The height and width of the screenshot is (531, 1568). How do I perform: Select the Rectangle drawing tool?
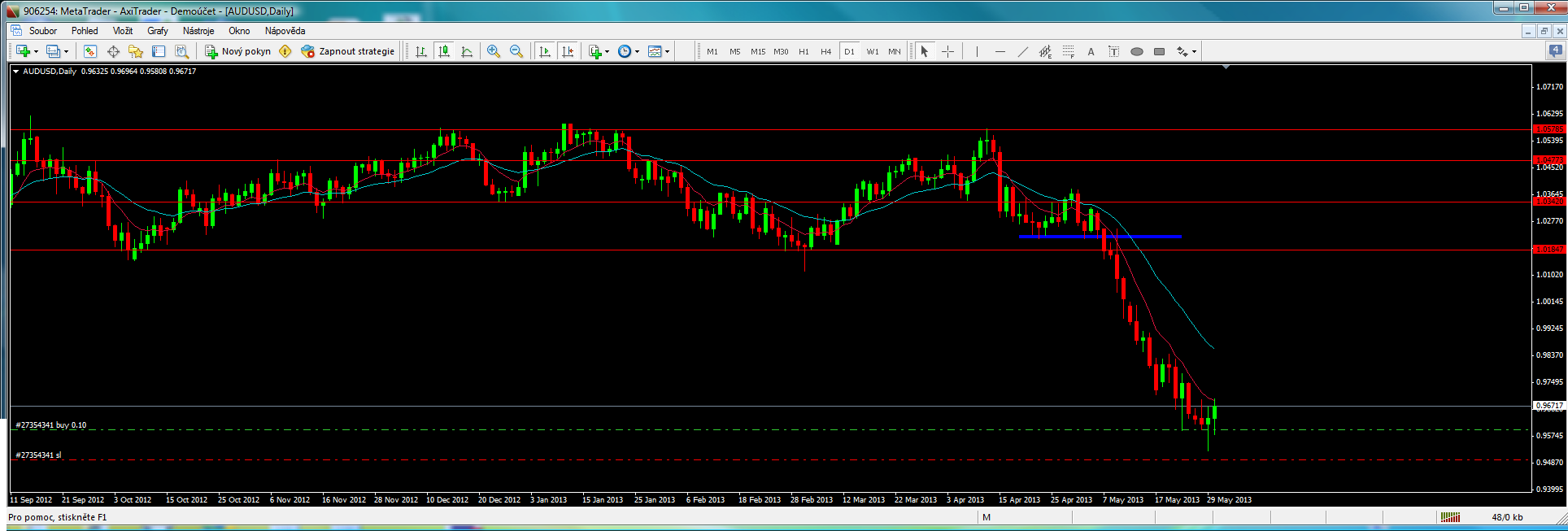point(1159,51)
